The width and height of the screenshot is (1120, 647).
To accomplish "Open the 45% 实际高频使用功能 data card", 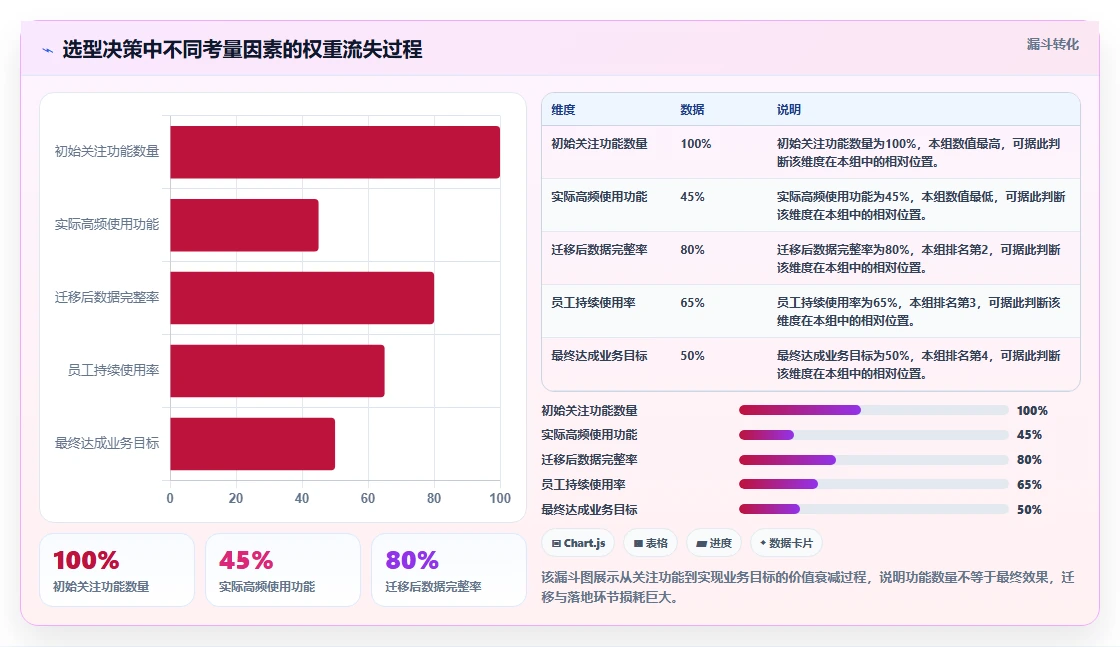I will tap(283, 570).
